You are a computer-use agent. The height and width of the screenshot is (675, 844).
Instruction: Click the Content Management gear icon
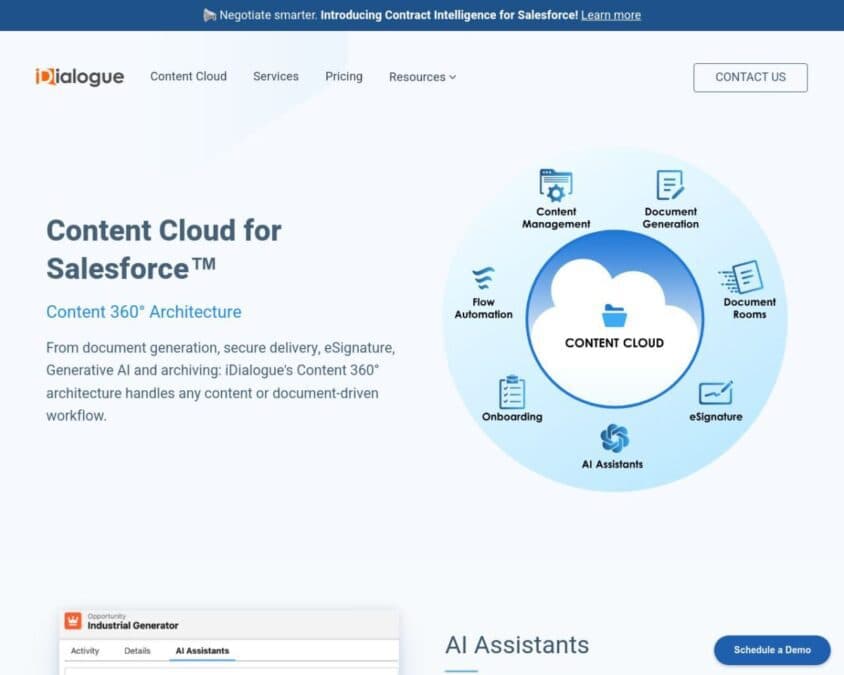click(x=555, y=186)
